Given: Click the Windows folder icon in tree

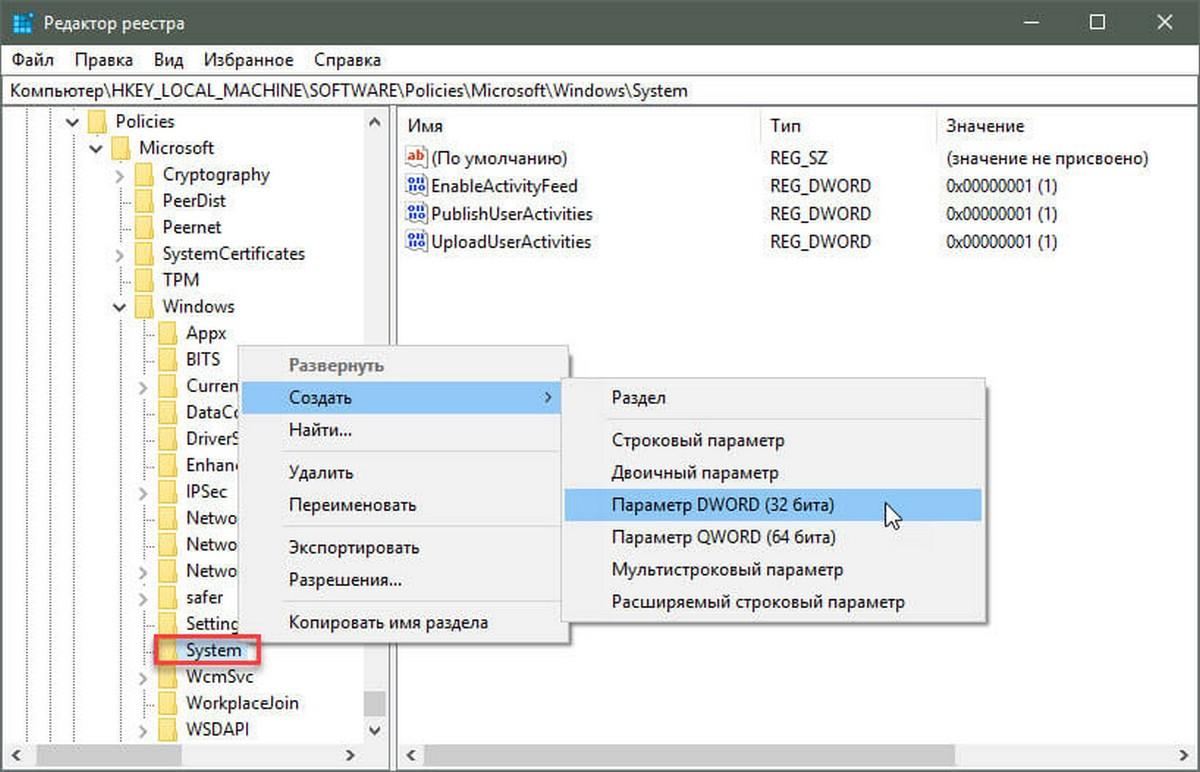Looking at the screenshot, I should pos(144,306).
